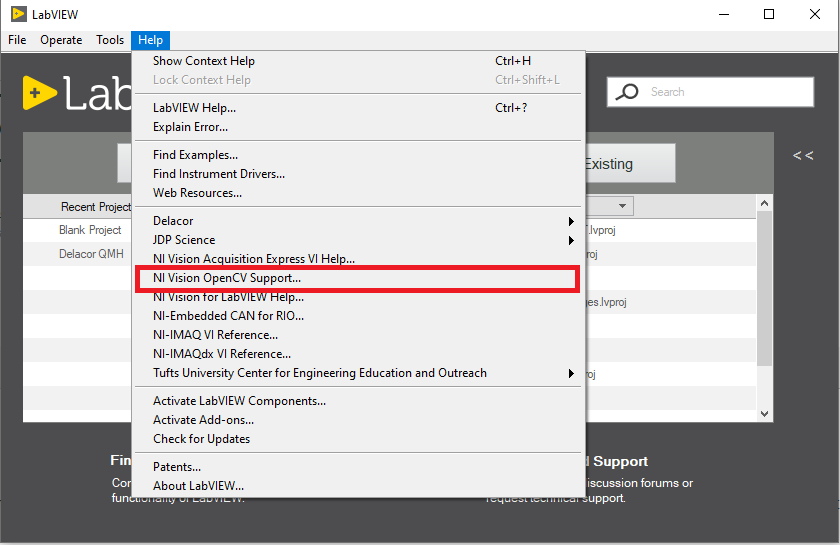Minimize the LabVIEW window
This screenshot has height=545, width=840.
click(724, 14)
